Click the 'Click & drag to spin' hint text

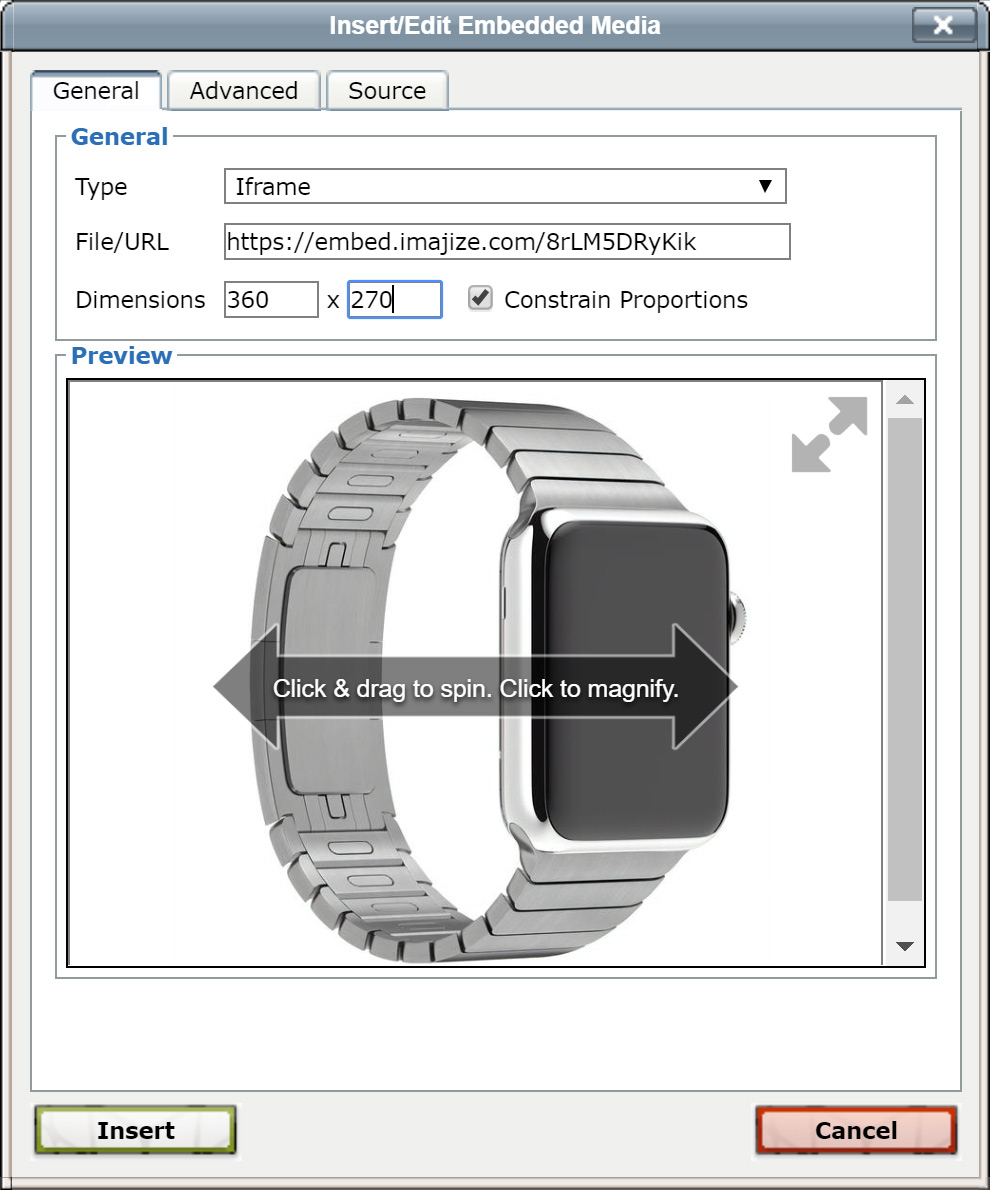(x=476, y=689)
